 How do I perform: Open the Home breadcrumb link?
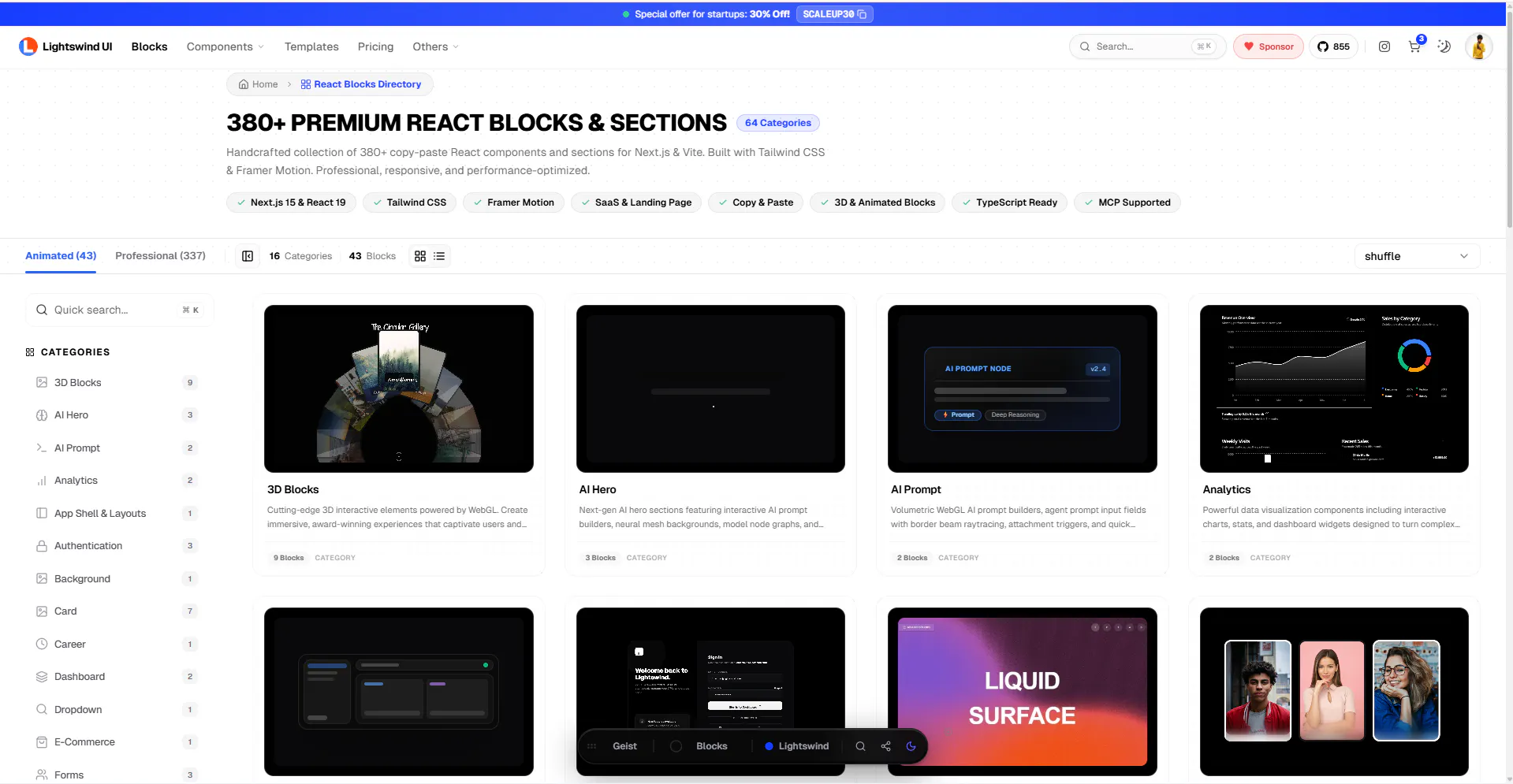[x=259, y=84]
